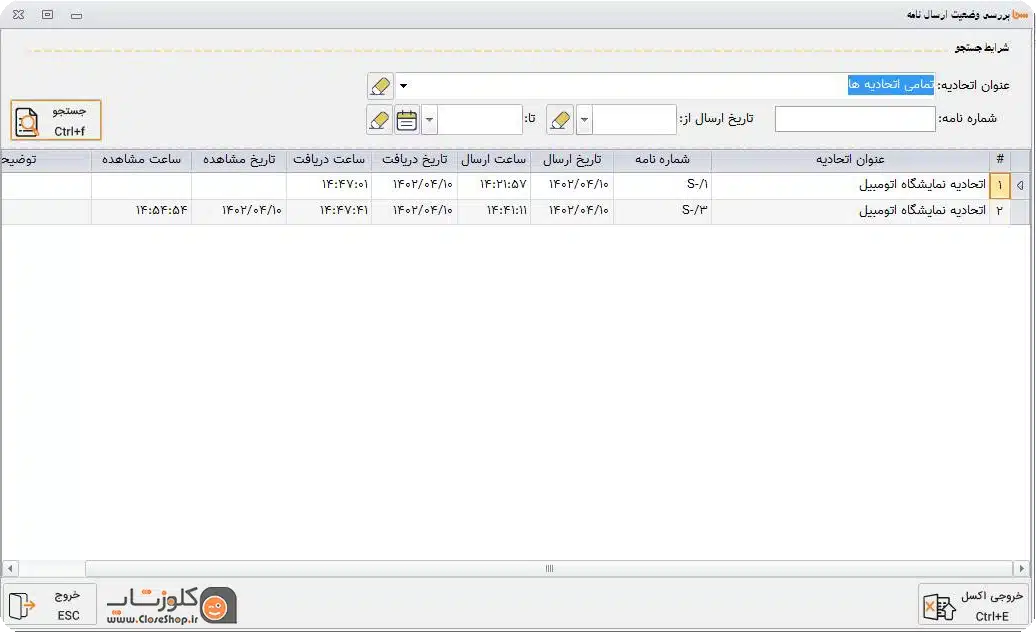The width and height of the screenshot is (1036, 632).
Task: Click the send time cell ۱۴:۴۱:۱۱
Action: point(494,211)
